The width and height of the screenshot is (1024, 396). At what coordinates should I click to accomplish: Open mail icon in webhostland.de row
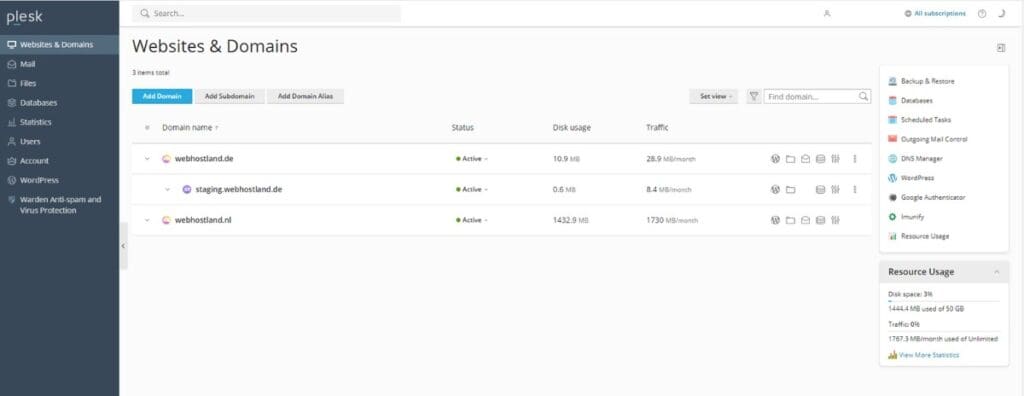[805, 159]
